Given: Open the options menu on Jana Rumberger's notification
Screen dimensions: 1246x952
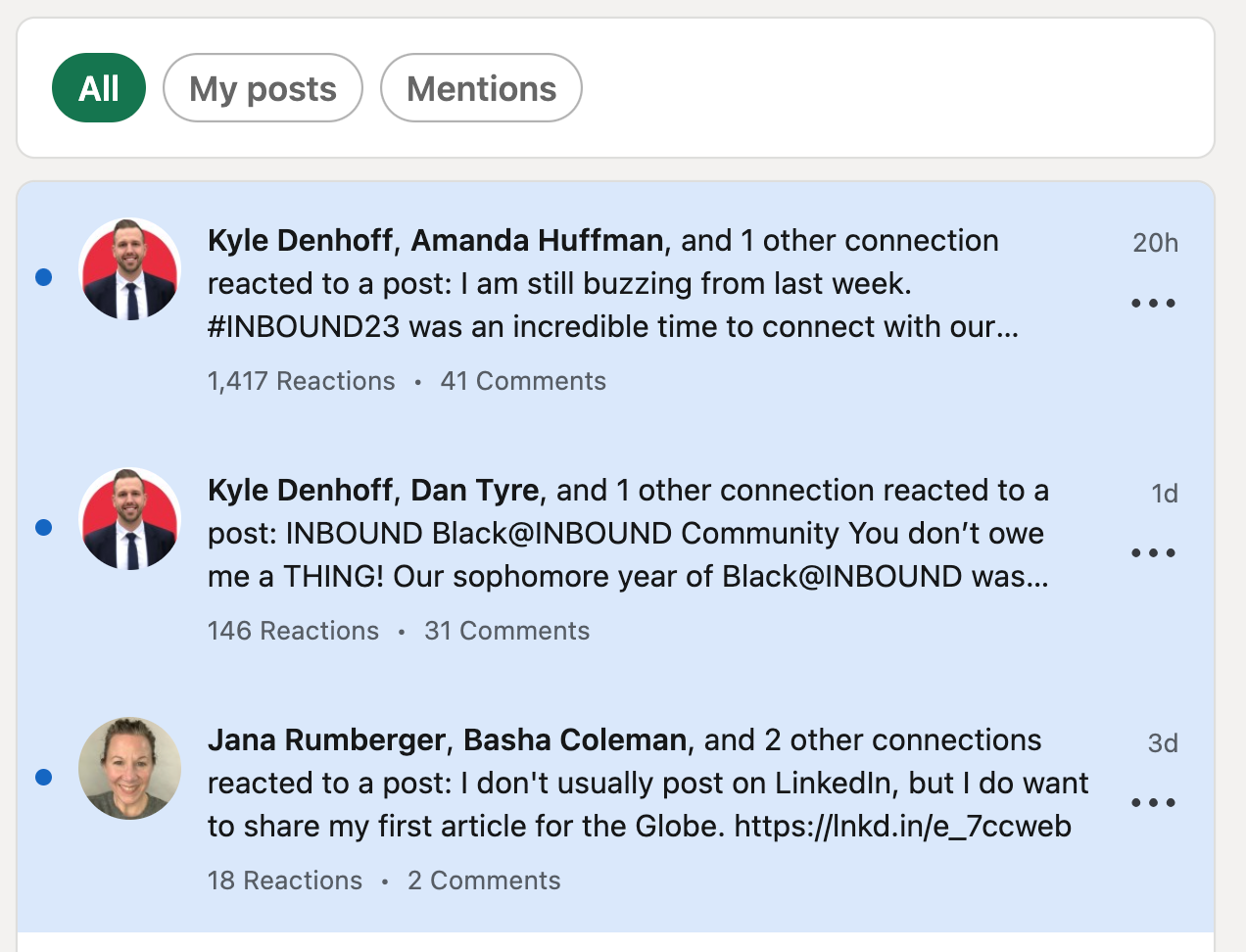Looking at the screenshot, I should click(1154, 802).
